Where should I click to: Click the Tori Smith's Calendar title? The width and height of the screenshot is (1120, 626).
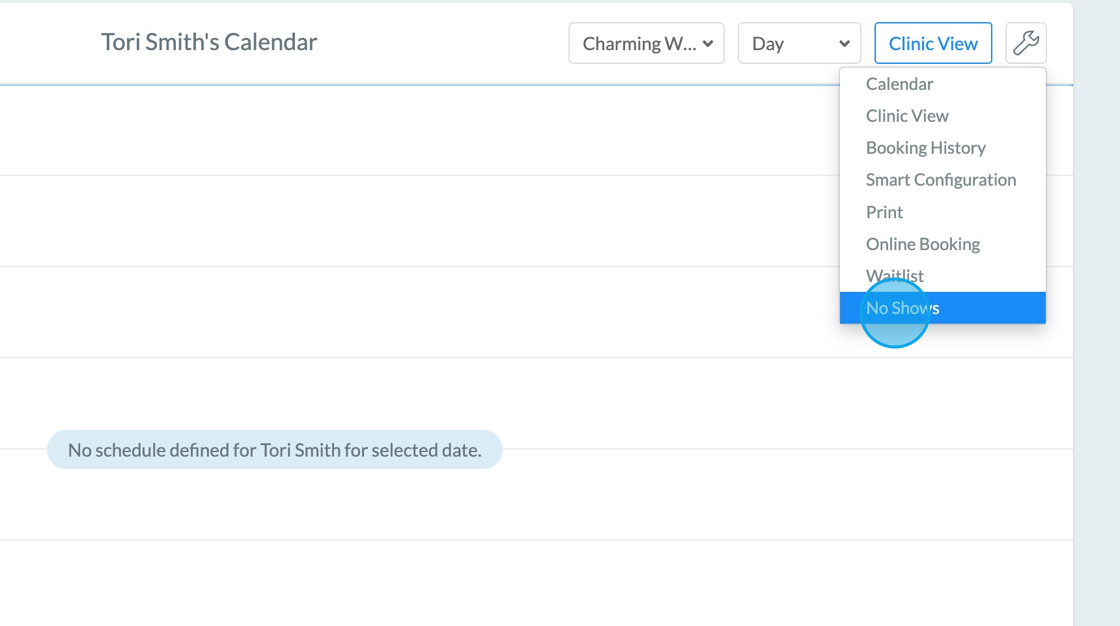[x=209, y=42]
